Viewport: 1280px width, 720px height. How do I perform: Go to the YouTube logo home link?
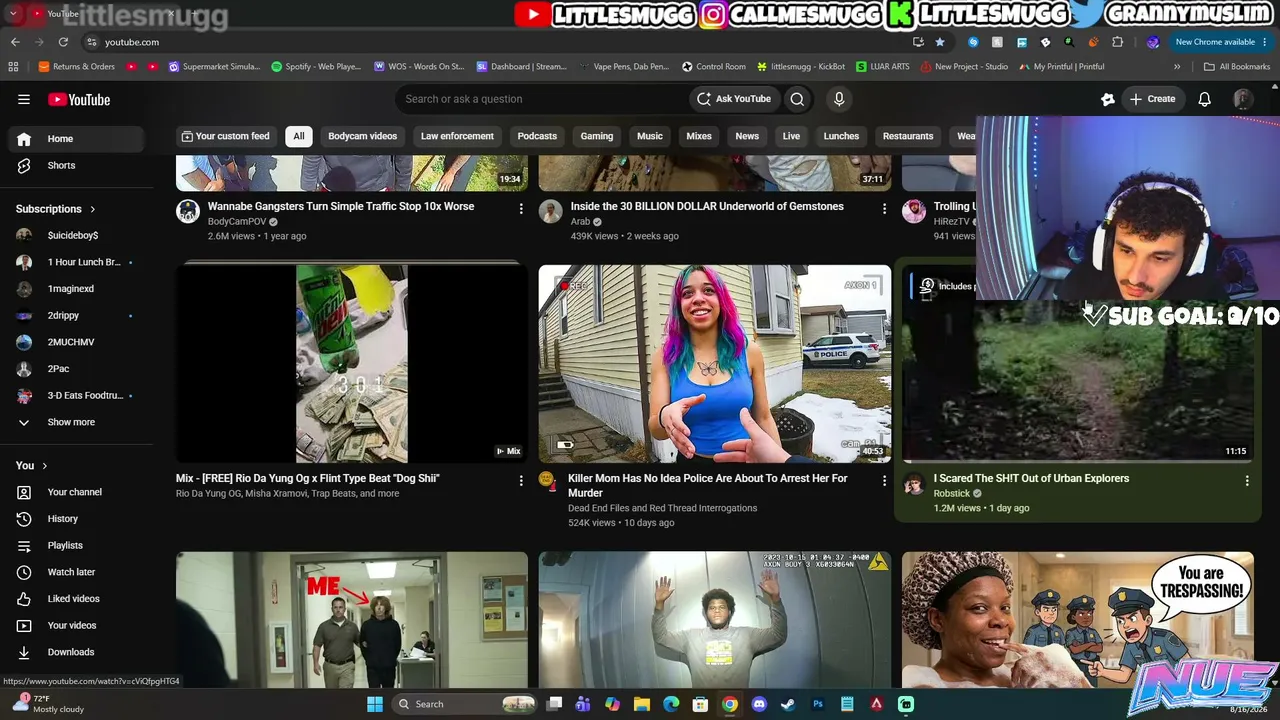pos(79,99)
